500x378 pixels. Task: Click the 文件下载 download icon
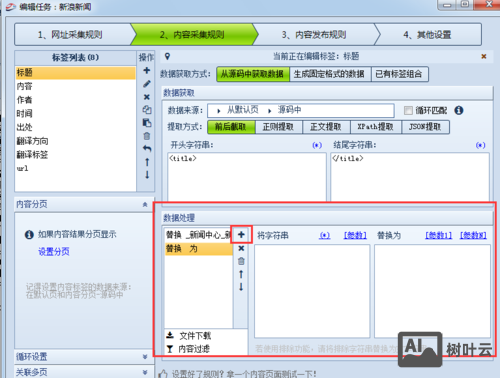coord(170,335)
